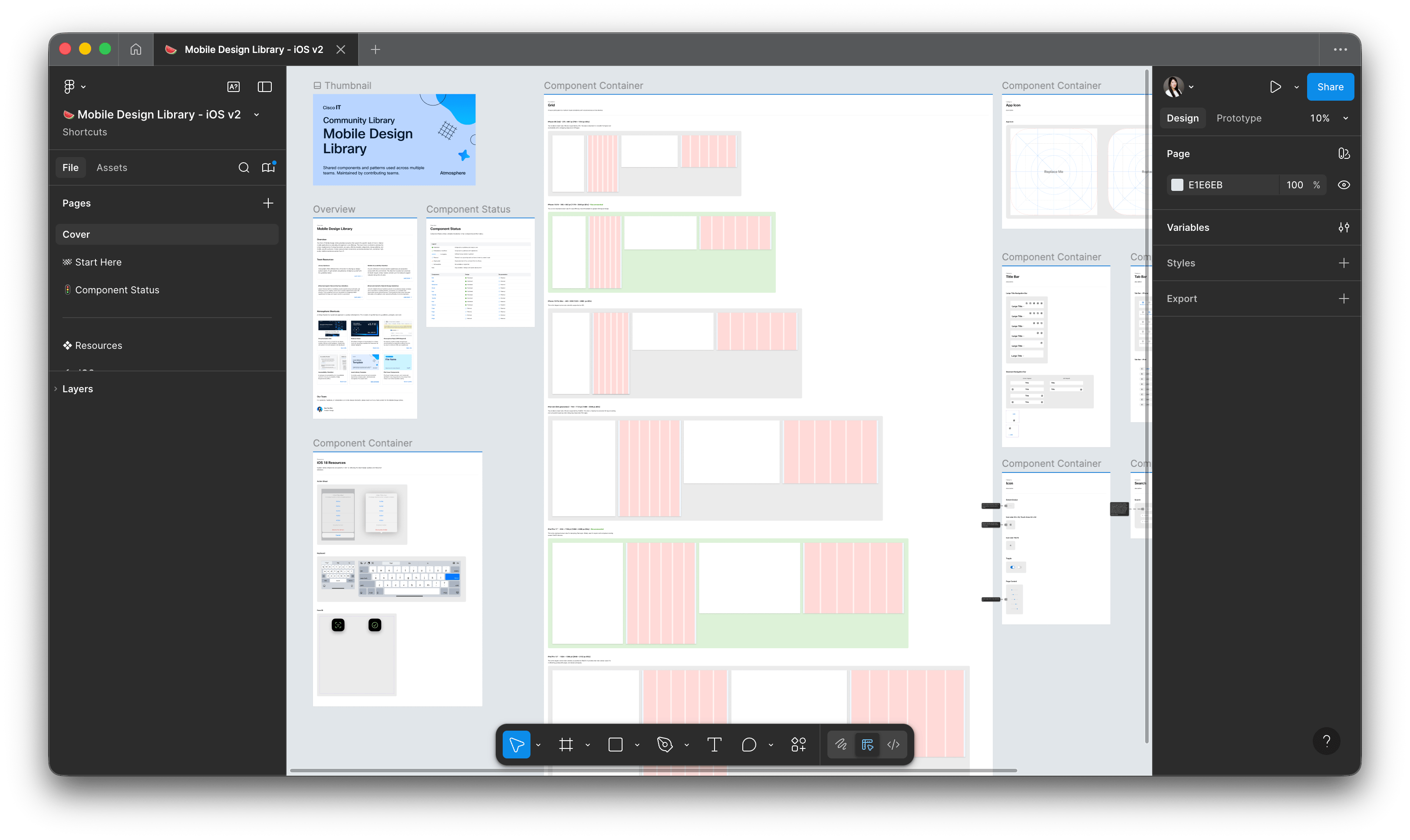This screenshot has width=1410, height=840.
Task: Select the Pen tool
Action: click(x=664, y=745)
